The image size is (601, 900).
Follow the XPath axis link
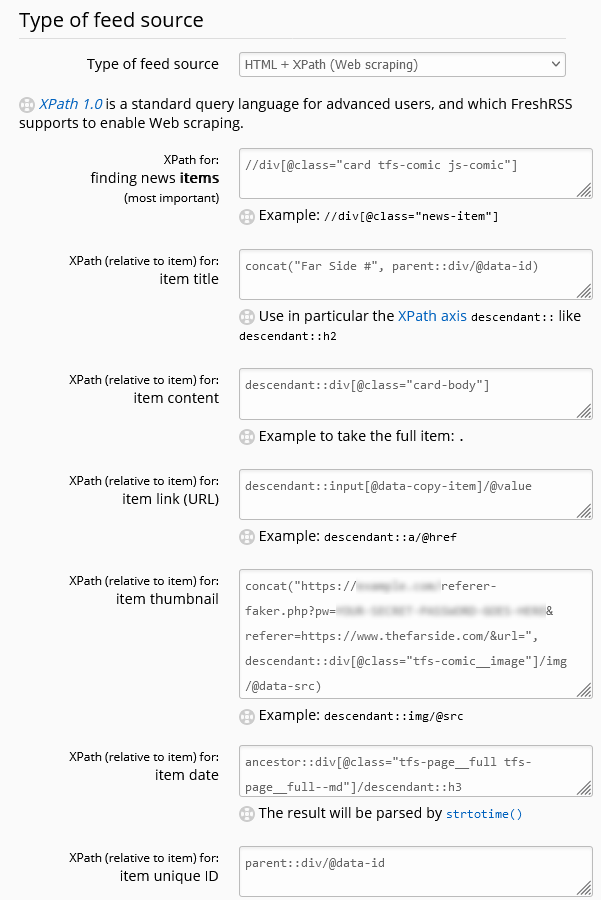pyautogui.click(x=431, y=316)
